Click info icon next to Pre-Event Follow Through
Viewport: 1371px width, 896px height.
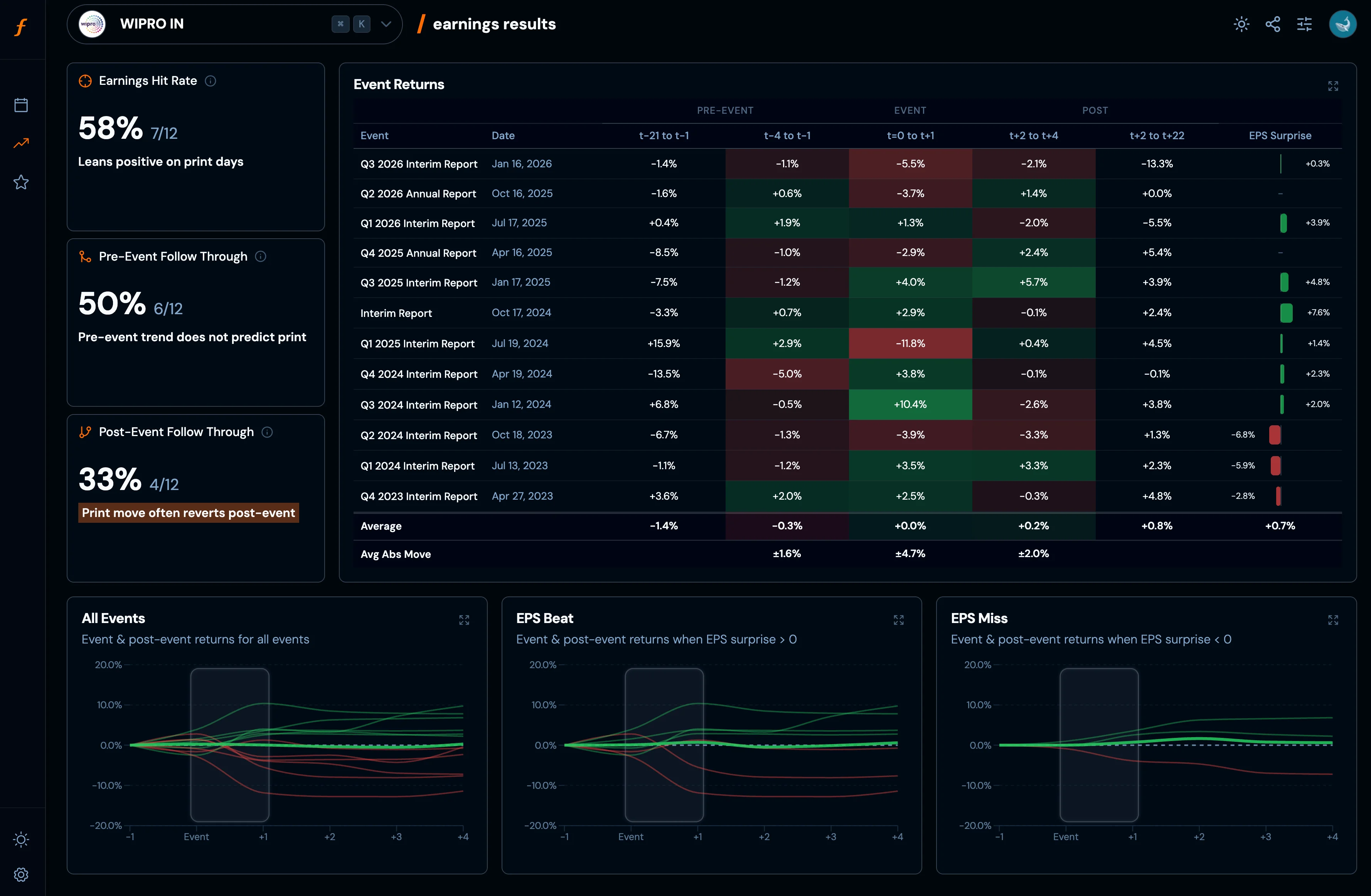click(x=261, y=256)
